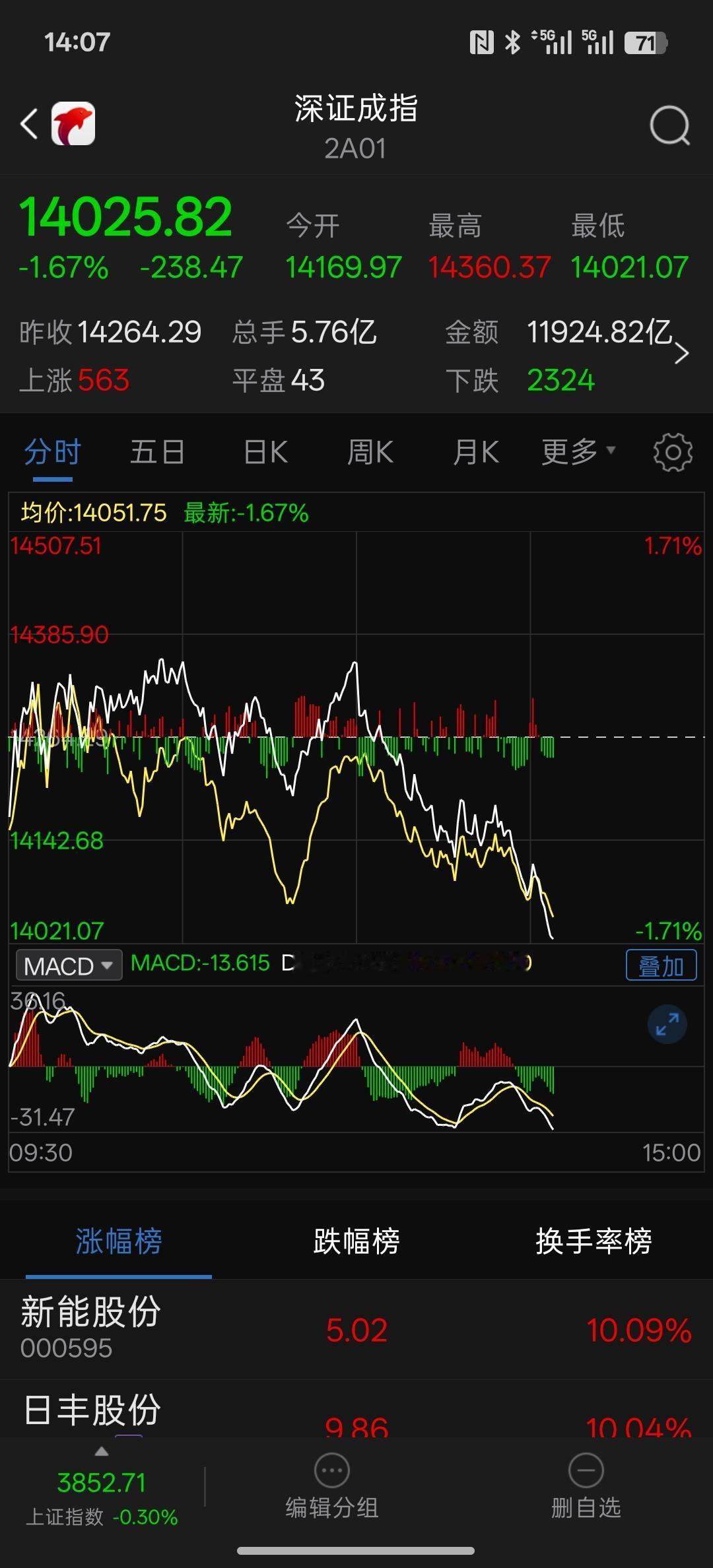Tap the 金额 11924.82亿 value

(x=599, y=332)
